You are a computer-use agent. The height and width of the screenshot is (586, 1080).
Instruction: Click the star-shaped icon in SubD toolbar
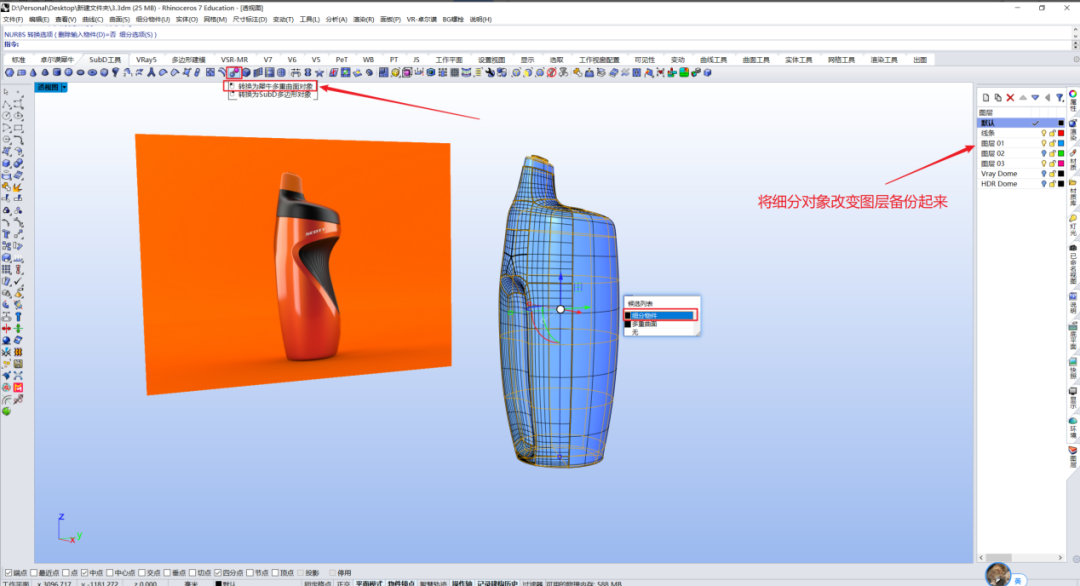(319, 72)
